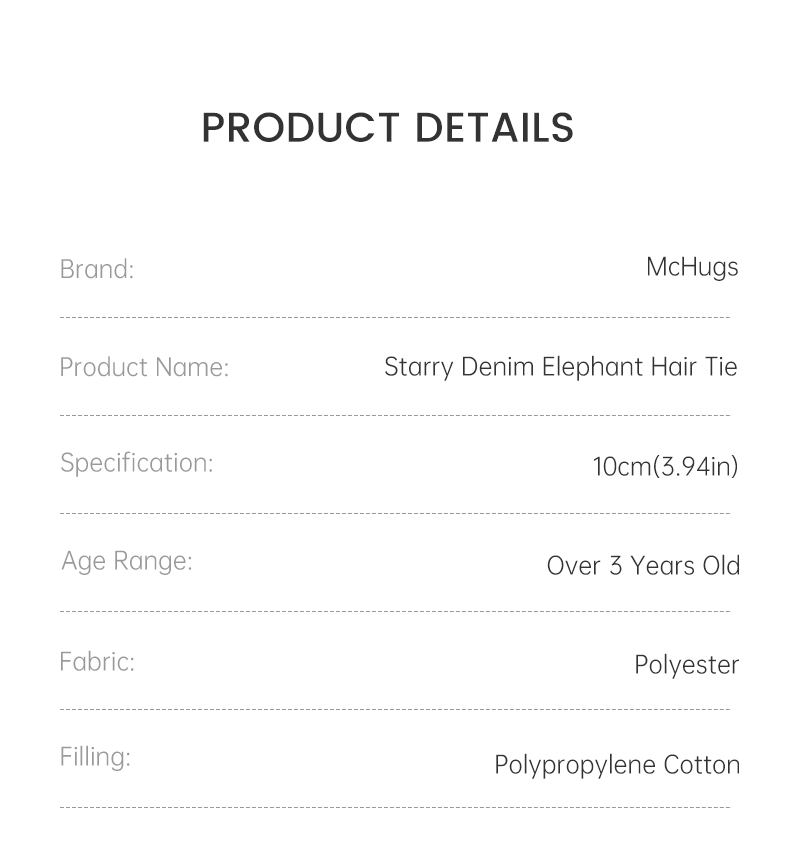This screenshot has height=860, width=790.
Task: Click the dashed divider below Product Name row
Action: [395, 415]
